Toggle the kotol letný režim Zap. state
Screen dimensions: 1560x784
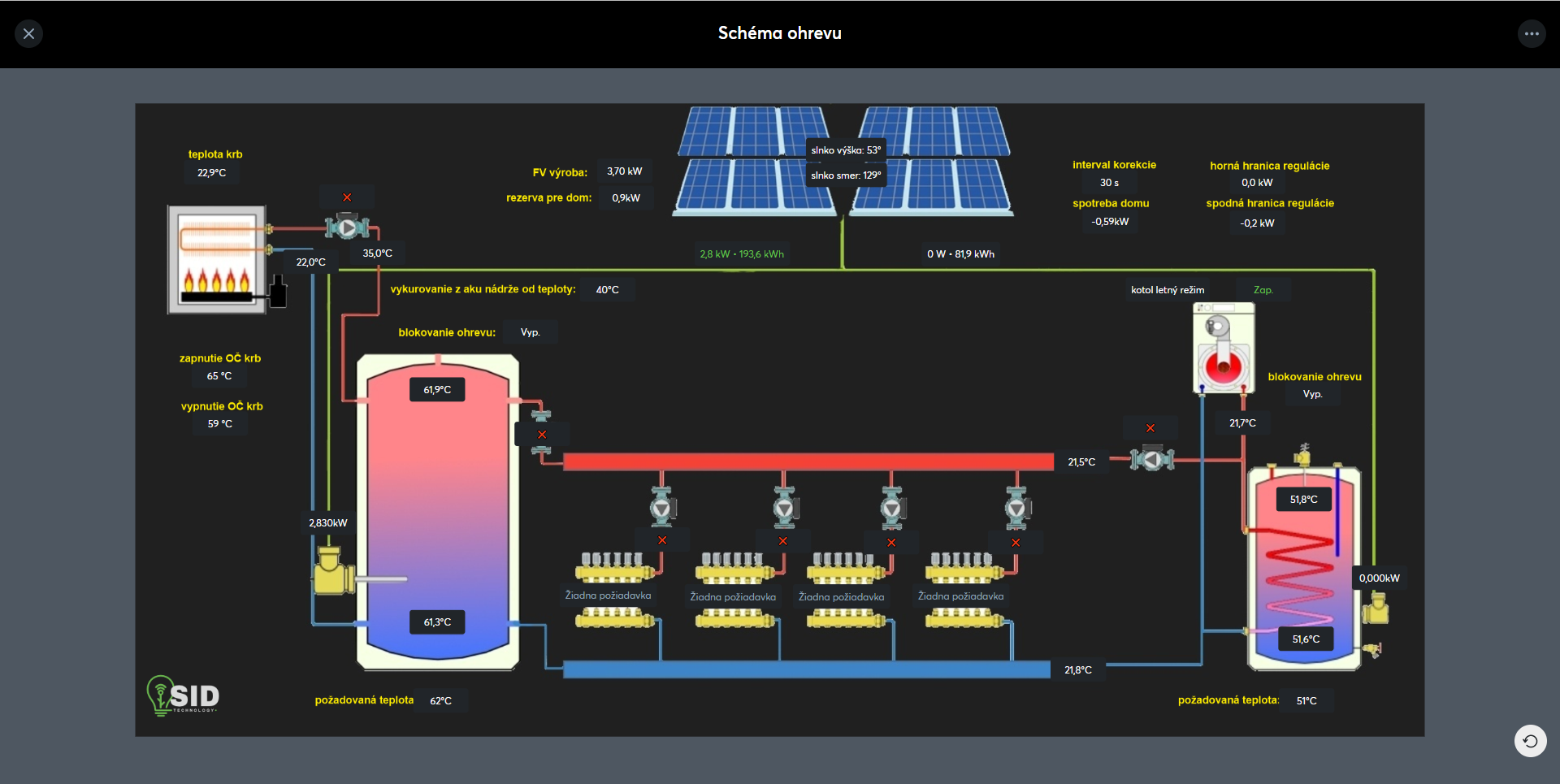coord(1263,290)
